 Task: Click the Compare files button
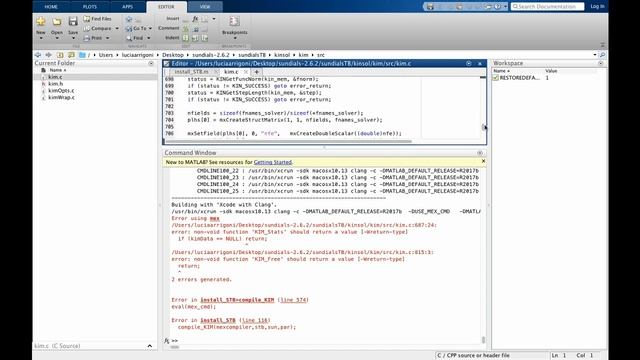pos(98,29)
